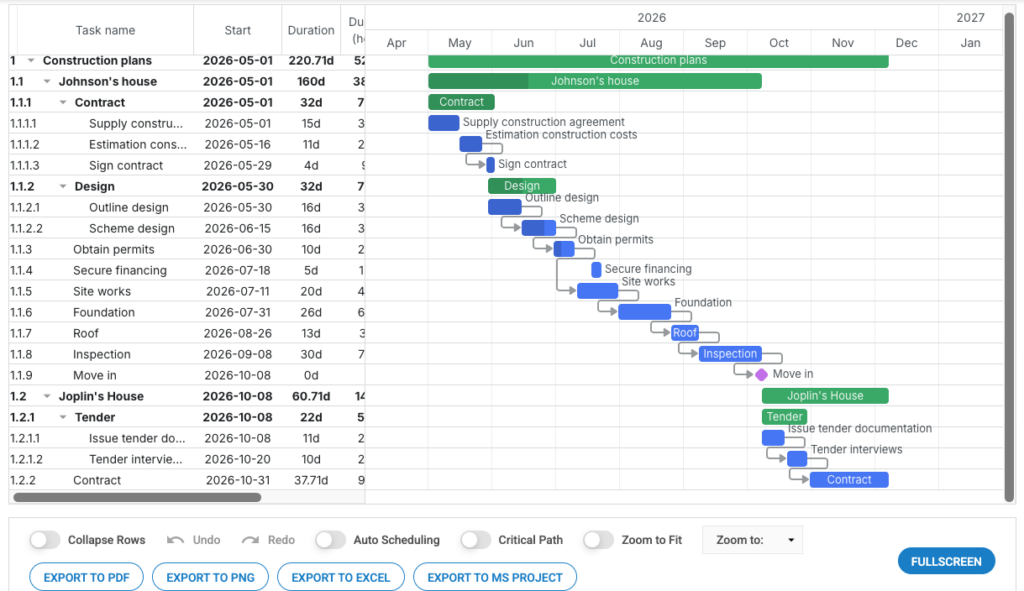Collapse the Joplin's House group

(x=47, y=396)
